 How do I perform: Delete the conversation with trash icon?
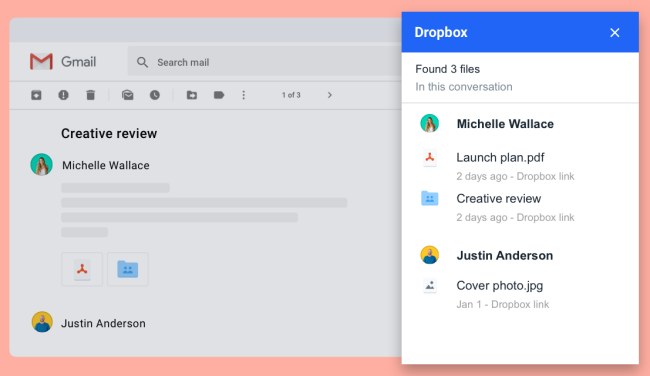coord(90,95)
